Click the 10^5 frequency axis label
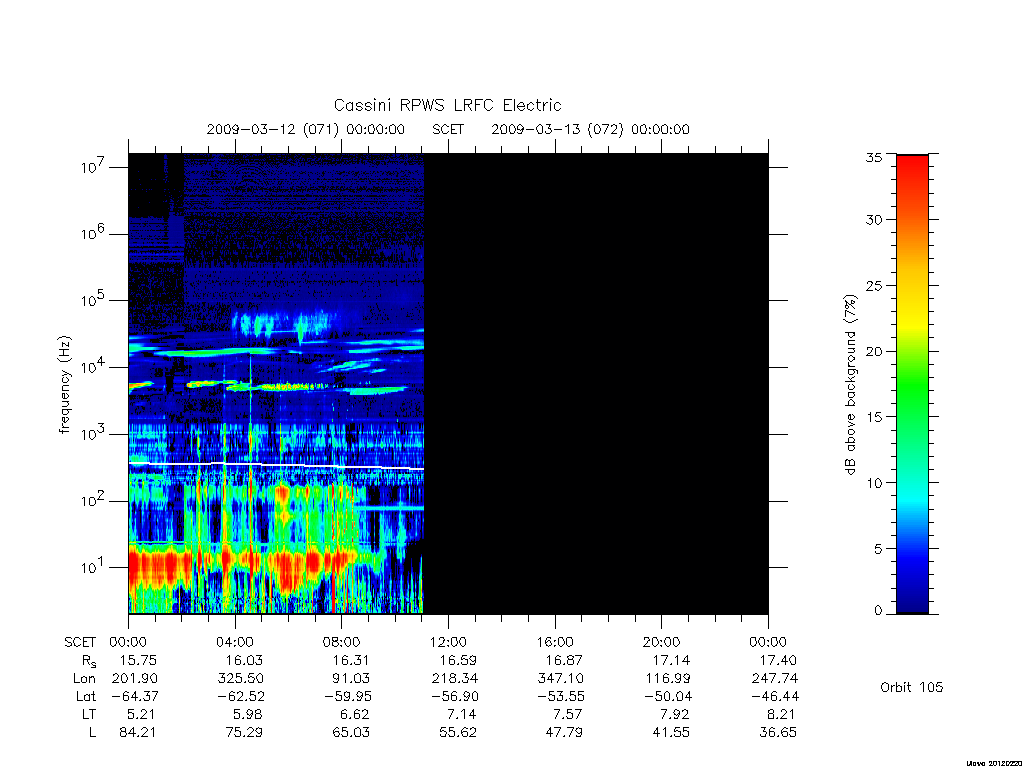This screenshot has height=768, width=1024. (92, 300)
